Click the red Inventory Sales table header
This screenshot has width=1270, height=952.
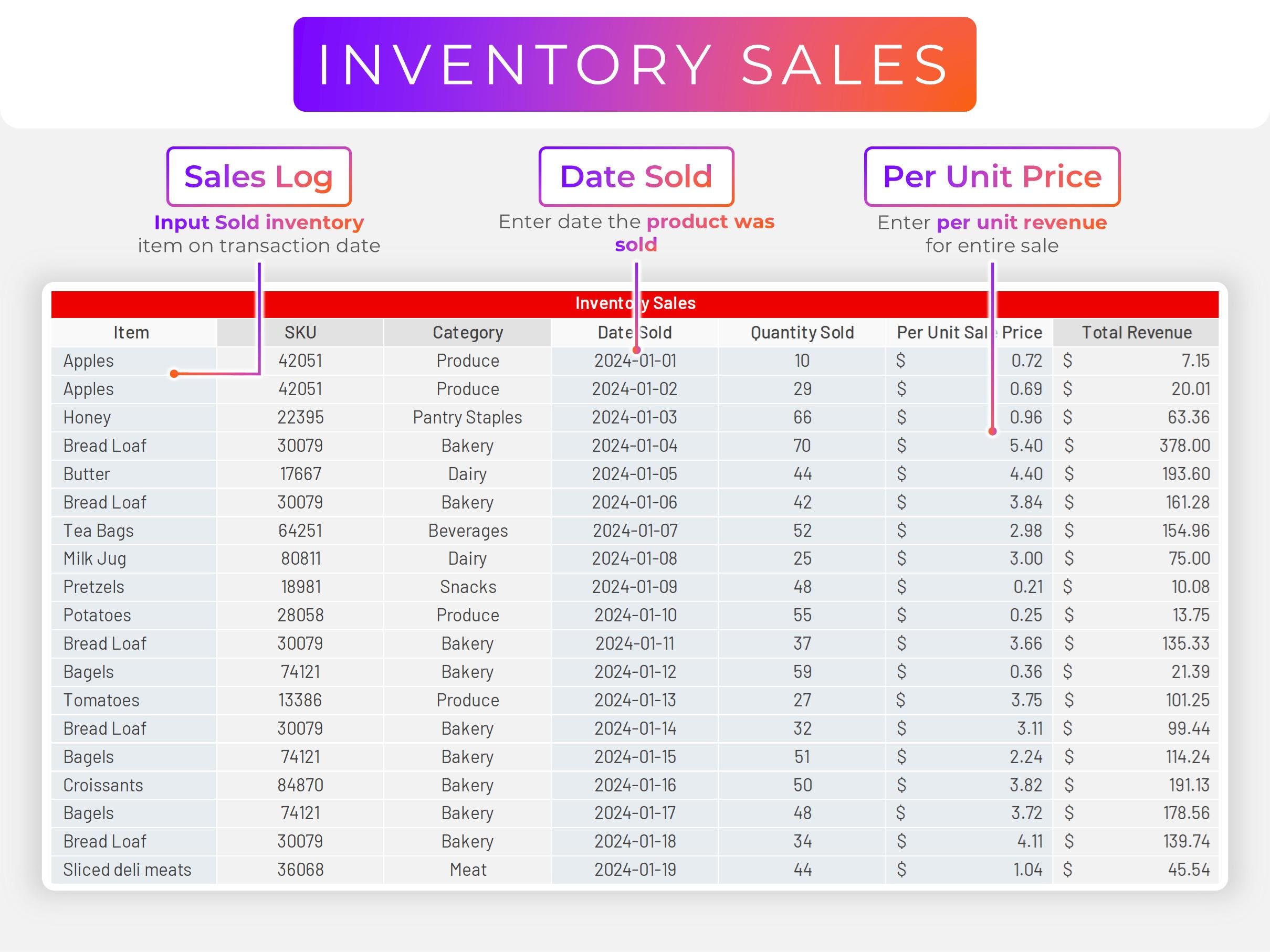click(x=634, y=302)
